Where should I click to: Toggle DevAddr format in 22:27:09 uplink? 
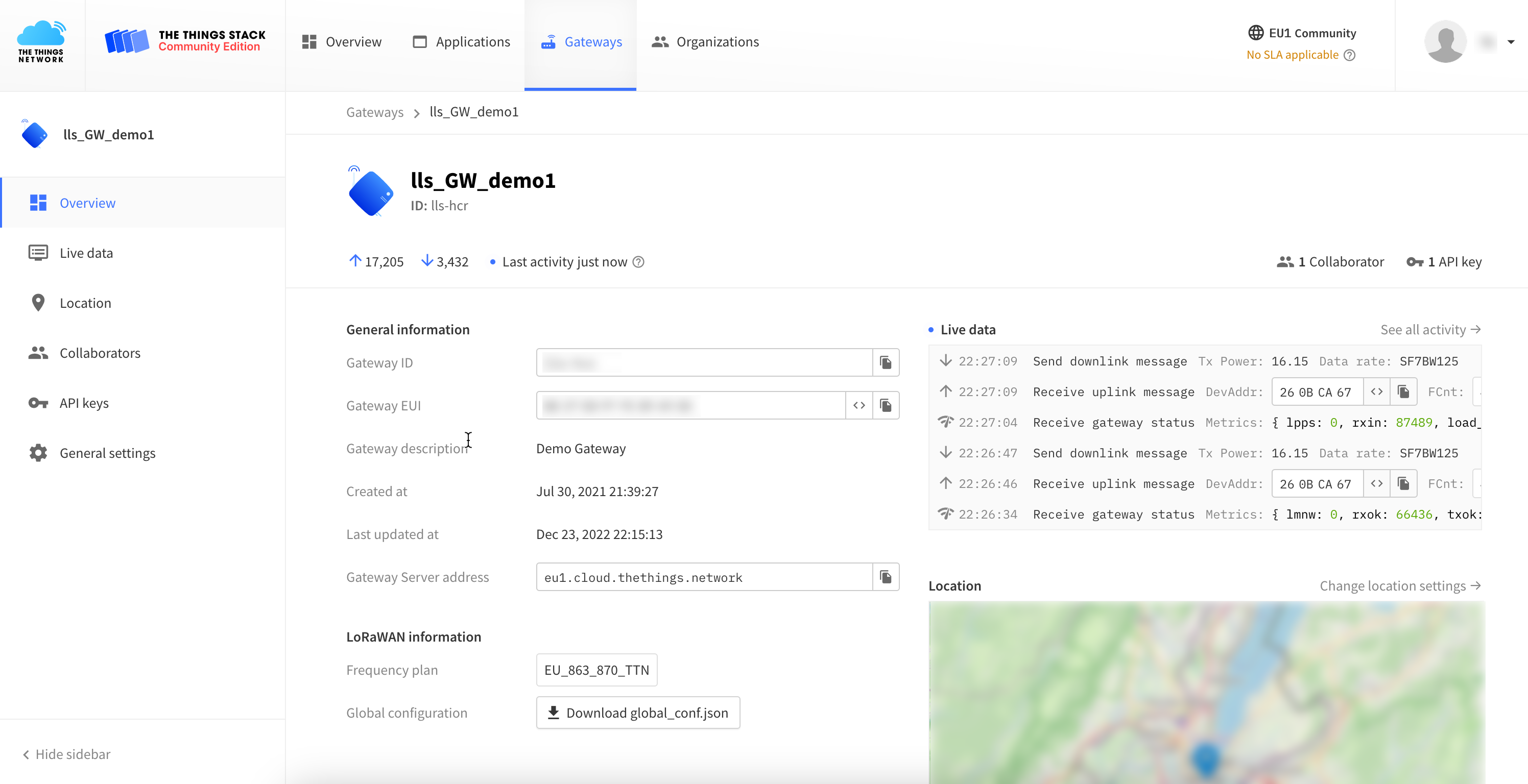[1377, 392]
